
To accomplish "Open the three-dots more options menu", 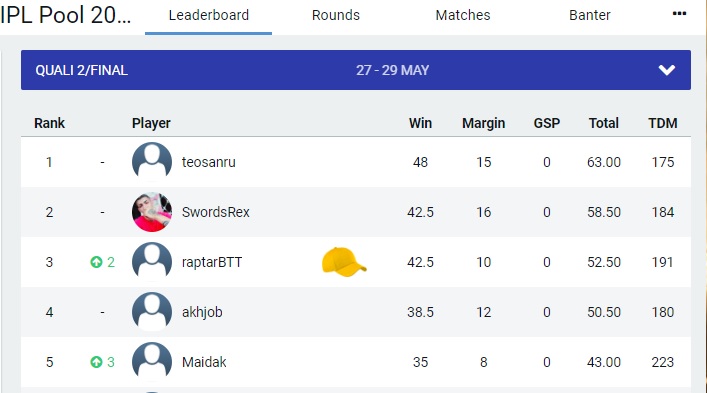I will click(x=679, y=14).
